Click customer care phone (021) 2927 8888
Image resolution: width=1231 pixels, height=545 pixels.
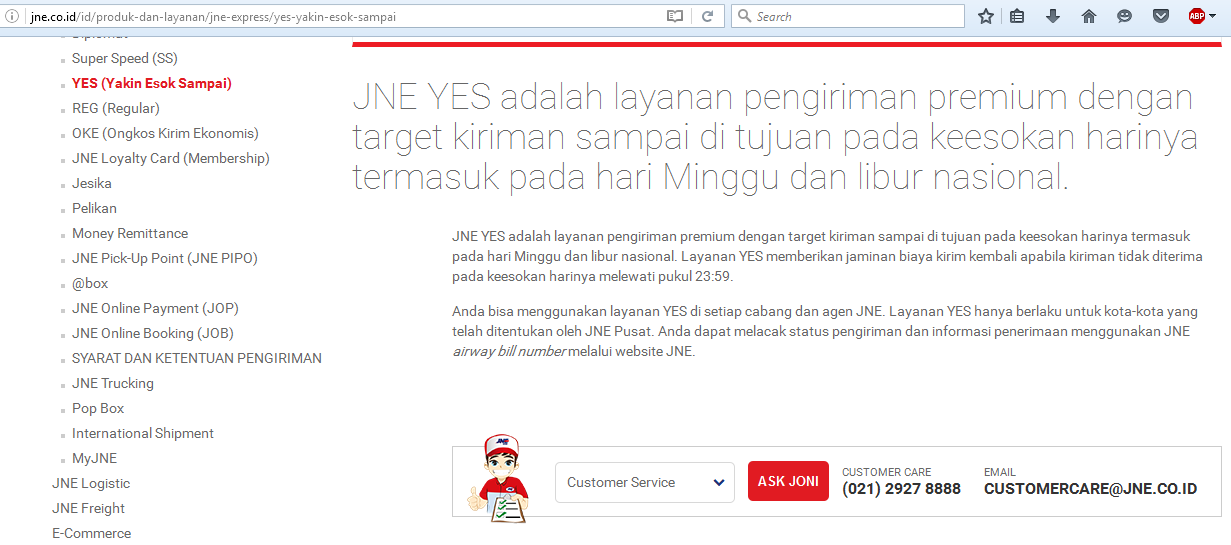click(x=901, y=489)
